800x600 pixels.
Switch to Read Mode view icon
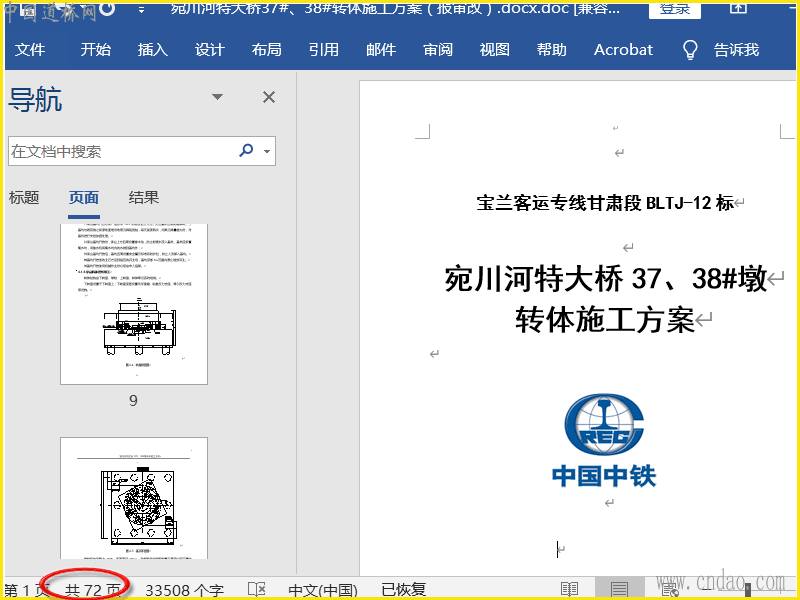click(569, 589)
